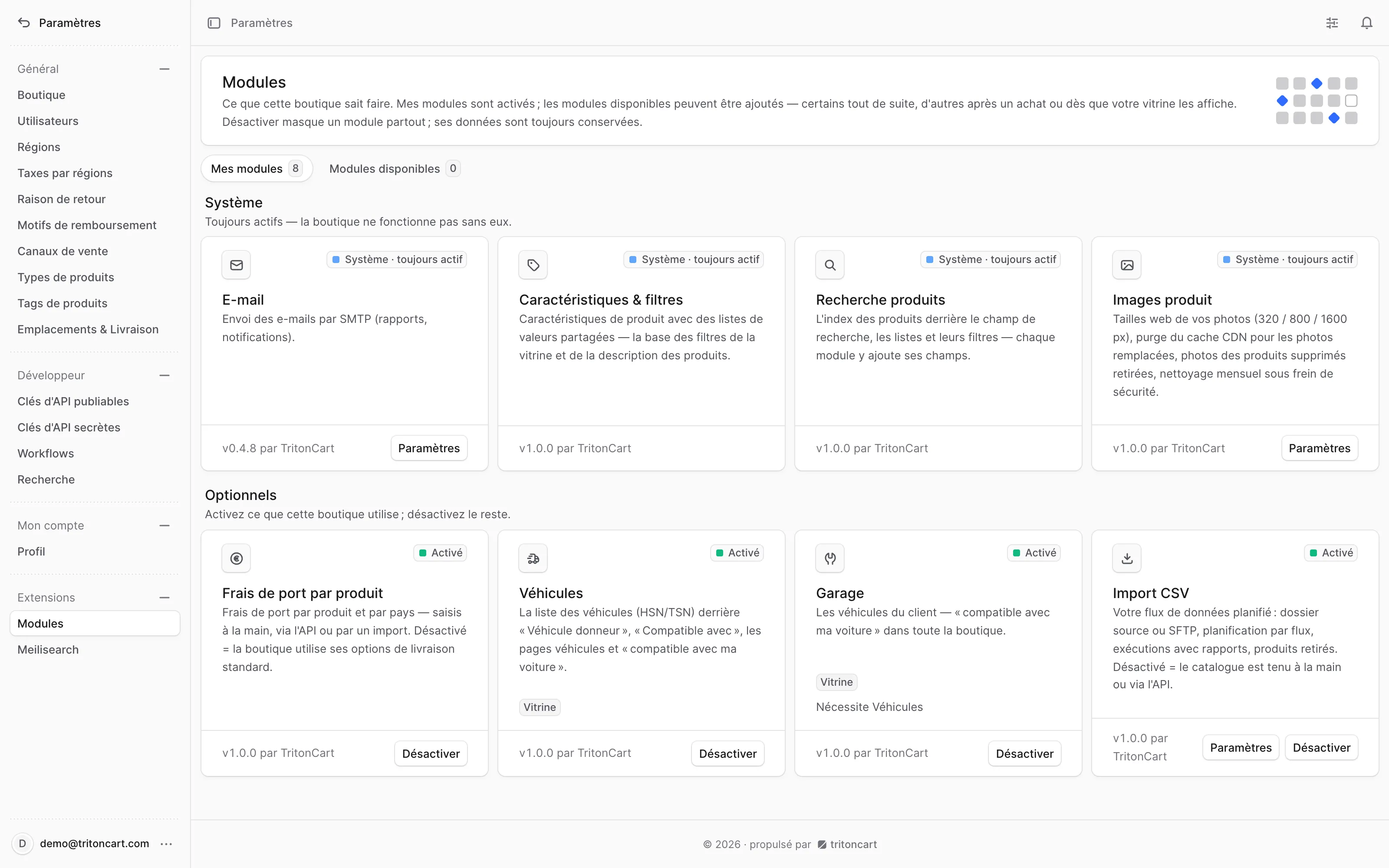Open Profil under Mon compte
This screenshot has width=1389, height=868.
[x=95, y=551]
